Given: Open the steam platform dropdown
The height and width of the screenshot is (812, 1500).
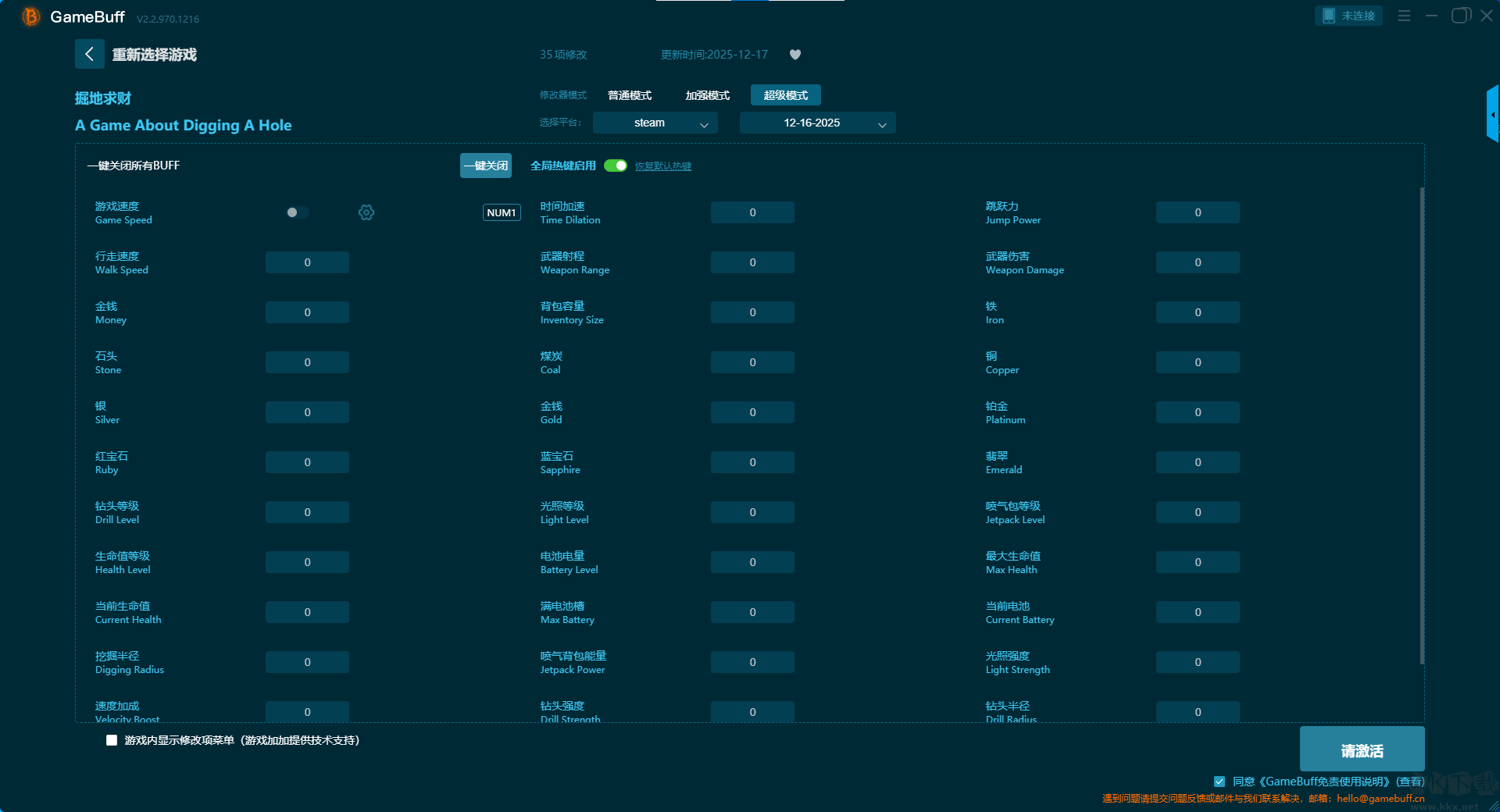Looking at the screenshot, I should pyautogui.click(x=655, y=123).
